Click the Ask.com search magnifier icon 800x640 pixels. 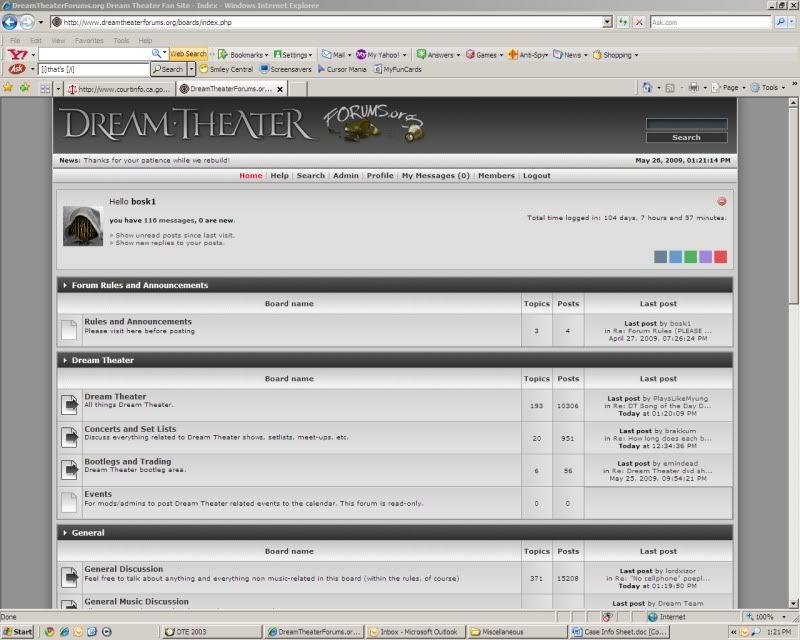point(780,22)
